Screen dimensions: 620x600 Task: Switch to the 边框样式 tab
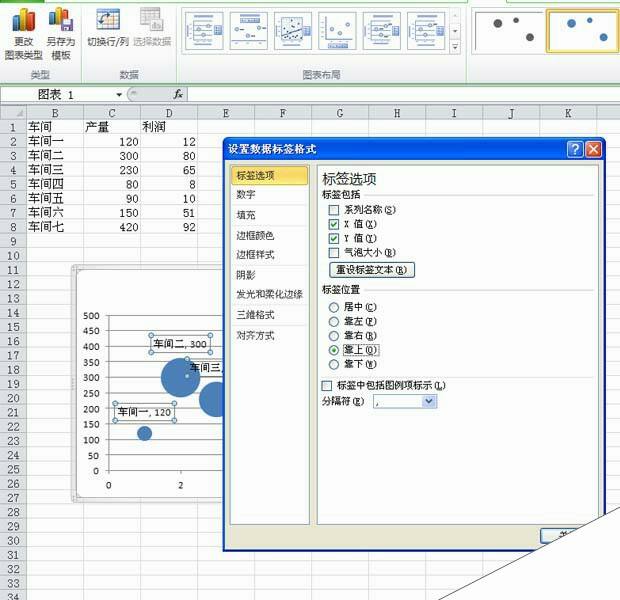269,255
